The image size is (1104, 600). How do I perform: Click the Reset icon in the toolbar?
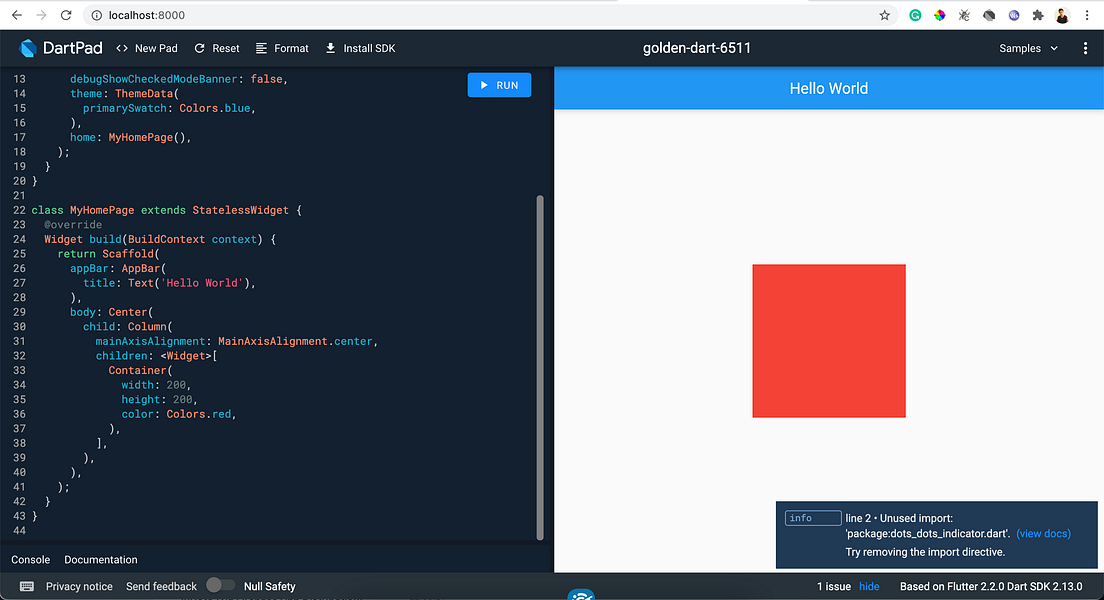[198, 47]
